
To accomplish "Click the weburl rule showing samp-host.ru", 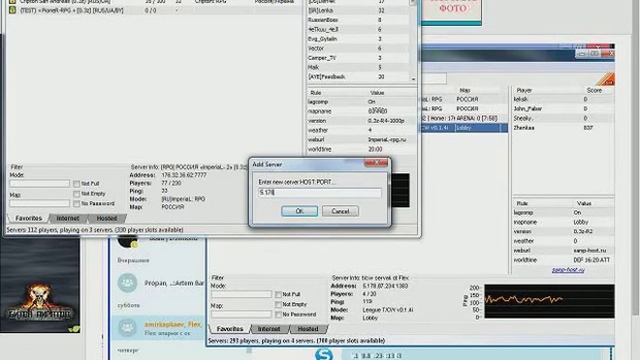I will click(x=563, y=250).
